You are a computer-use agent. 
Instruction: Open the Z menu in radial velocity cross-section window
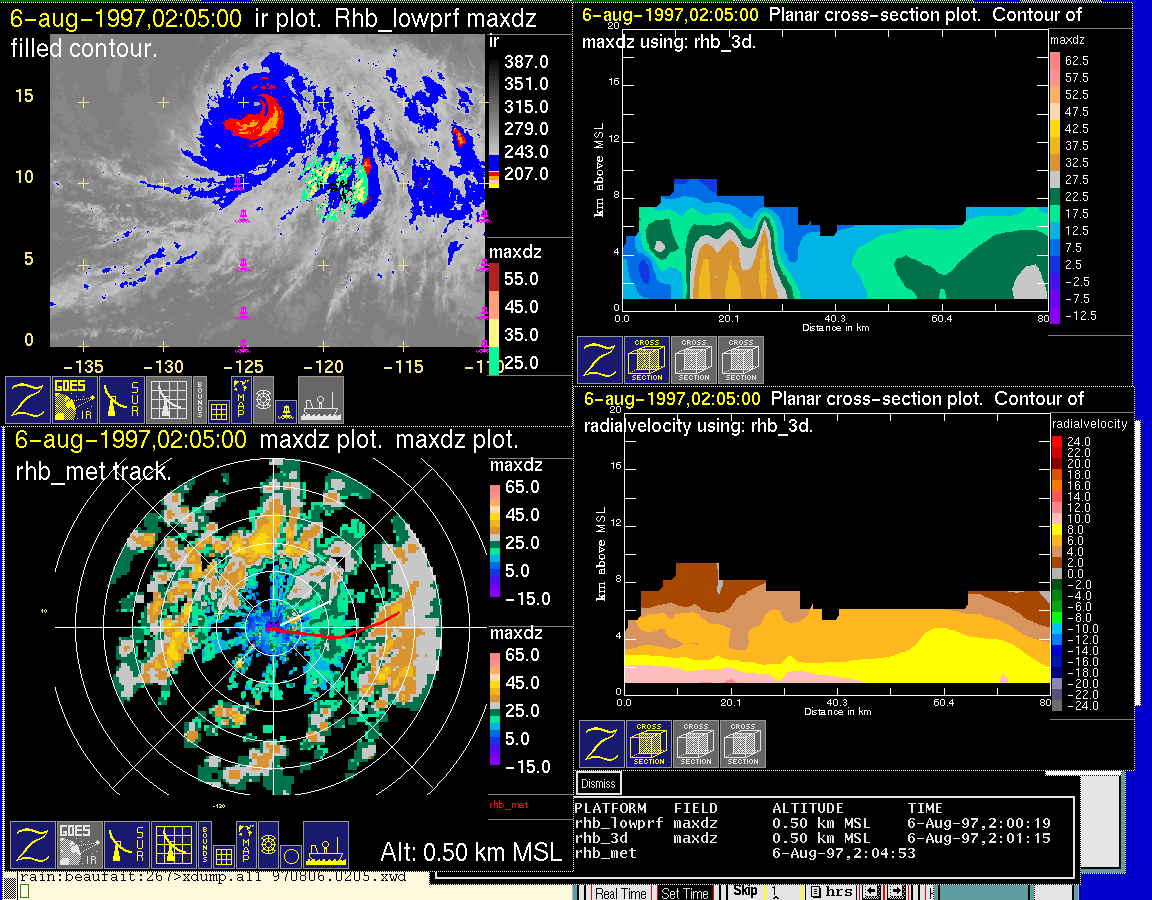click(601, 744)
